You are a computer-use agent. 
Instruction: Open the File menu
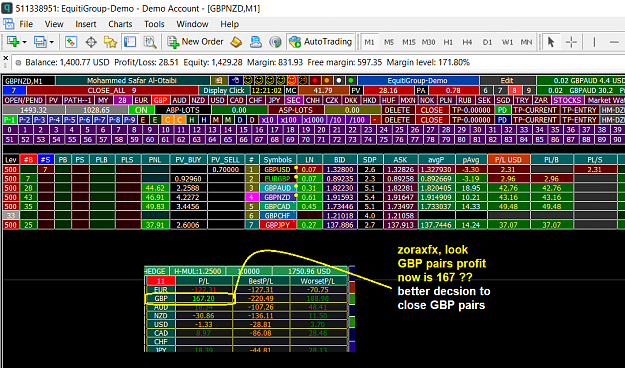coord(26,24)
